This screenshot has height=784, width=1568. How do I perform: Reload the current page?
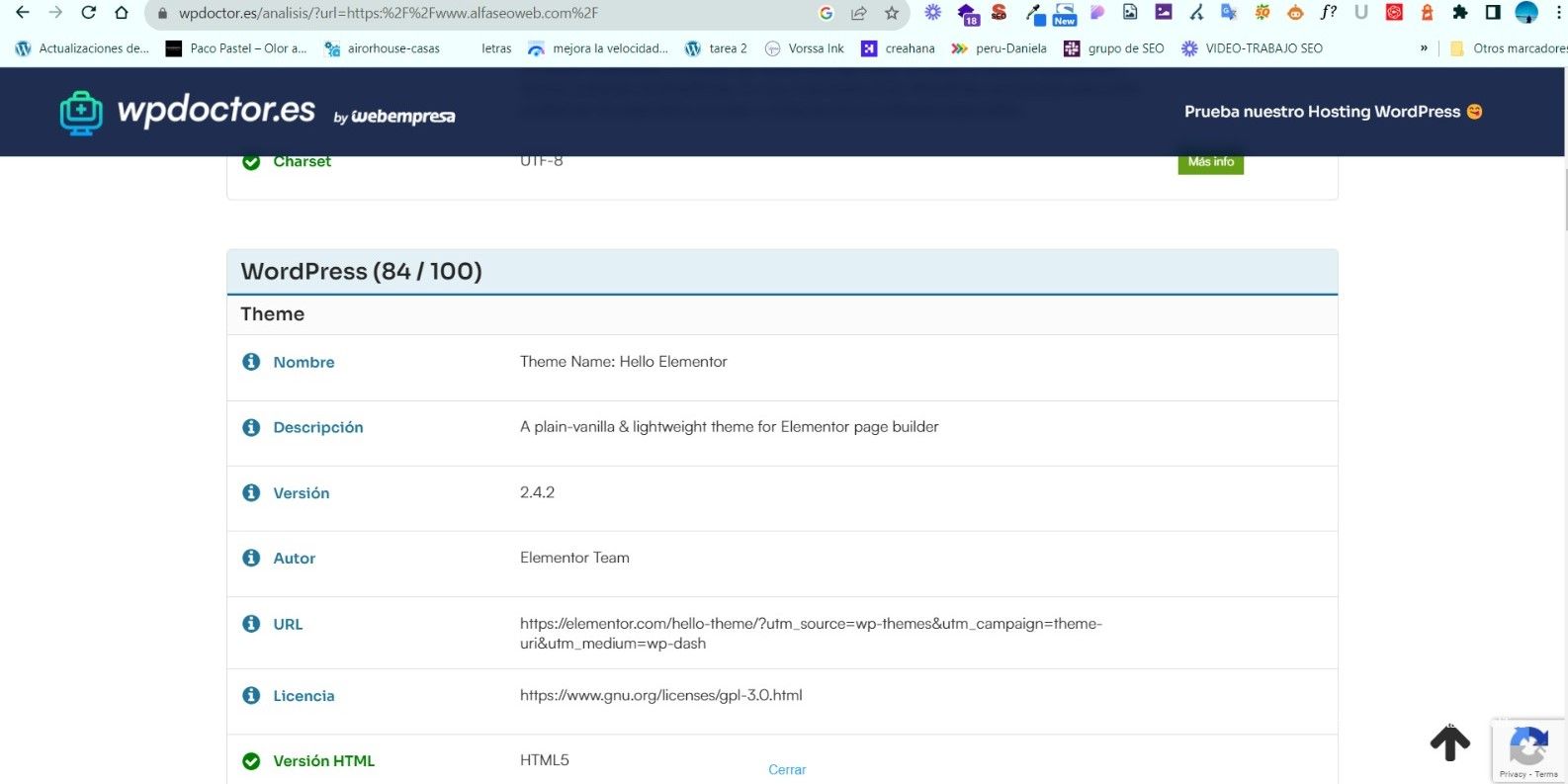click(88, 13)
